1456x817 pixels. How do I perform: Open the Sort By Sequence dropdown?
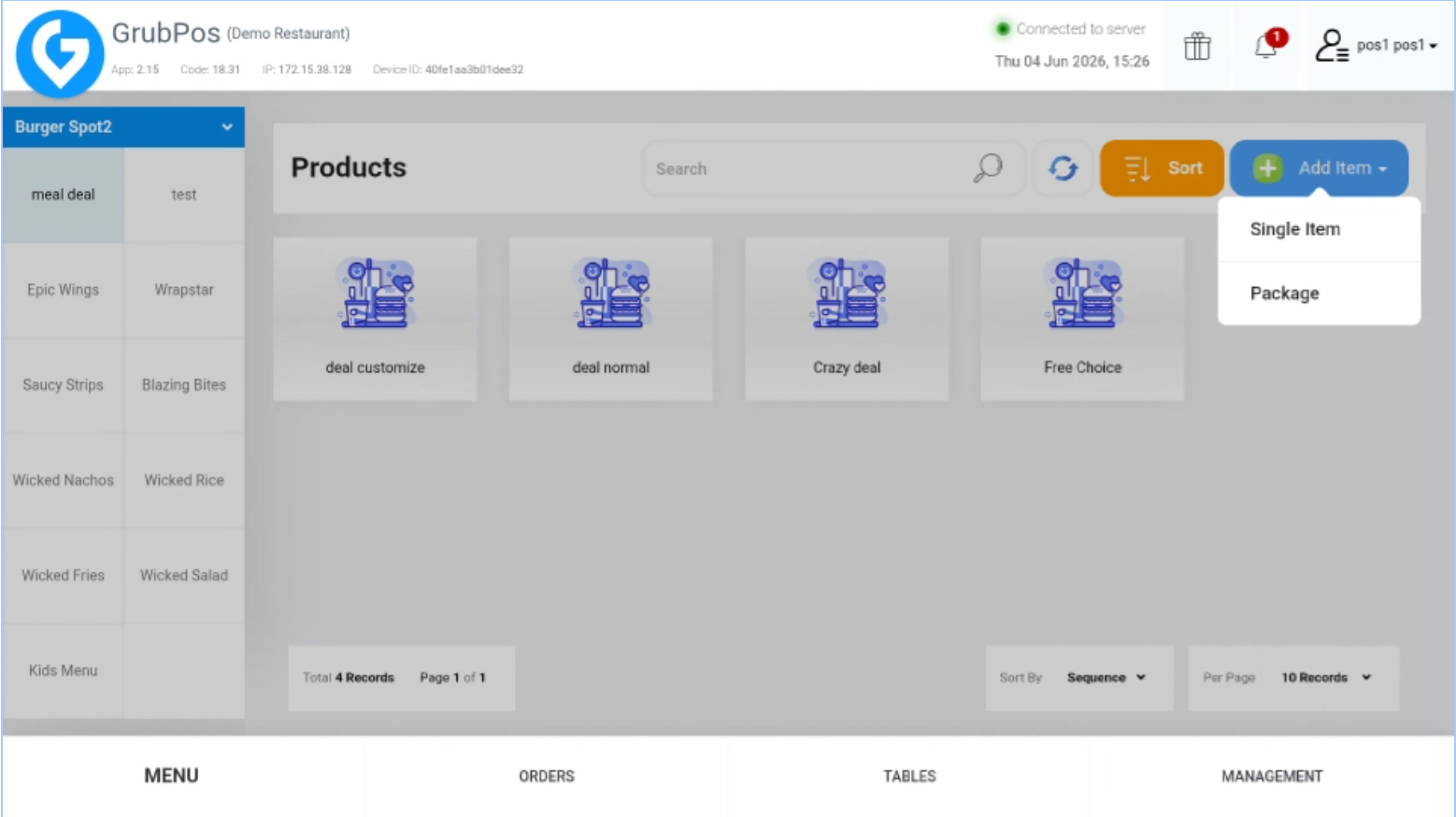pos(1079,678)
